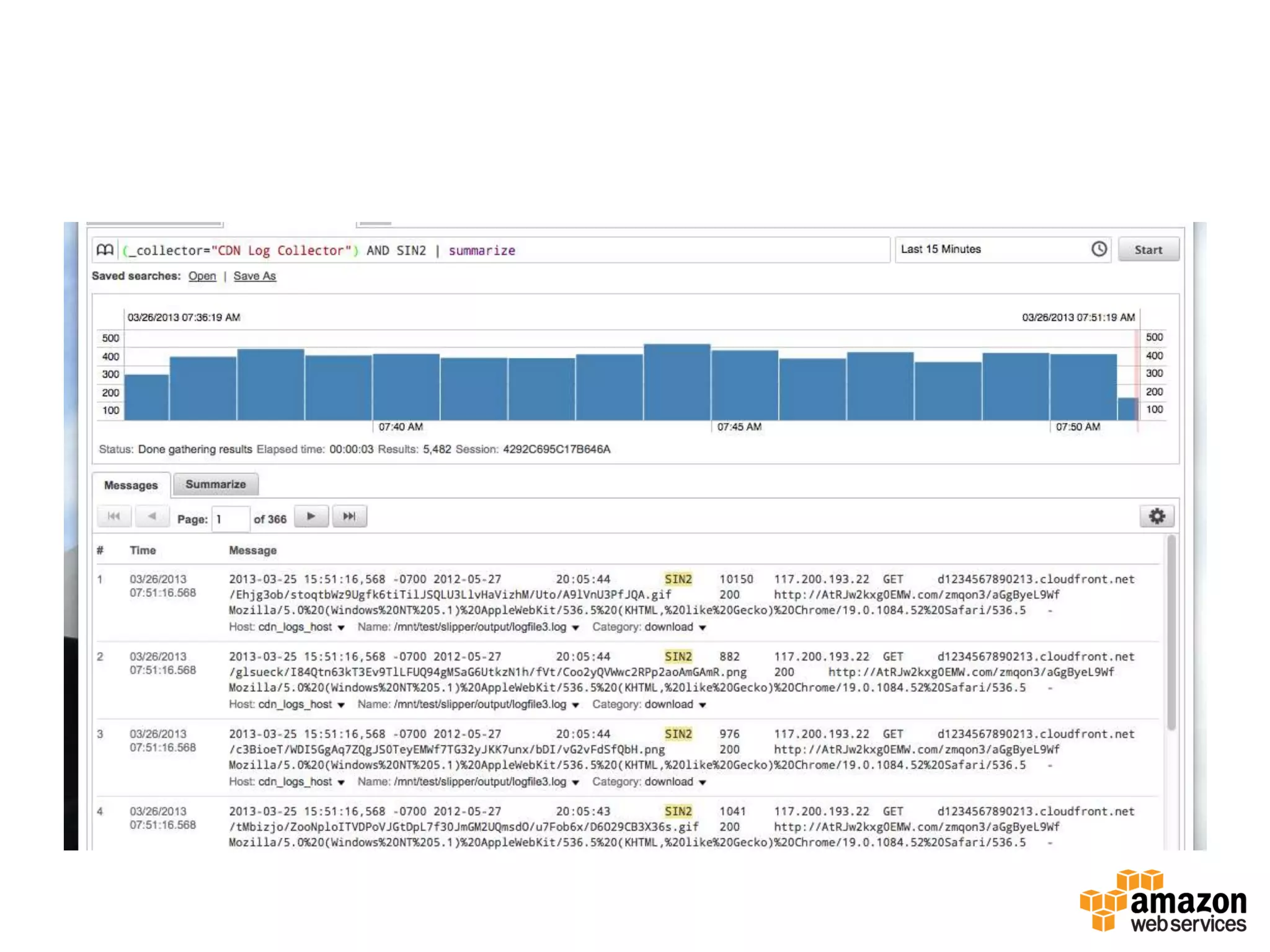Go to first results page
This screenshot has width=1270, height=952.
pos(114,516)
